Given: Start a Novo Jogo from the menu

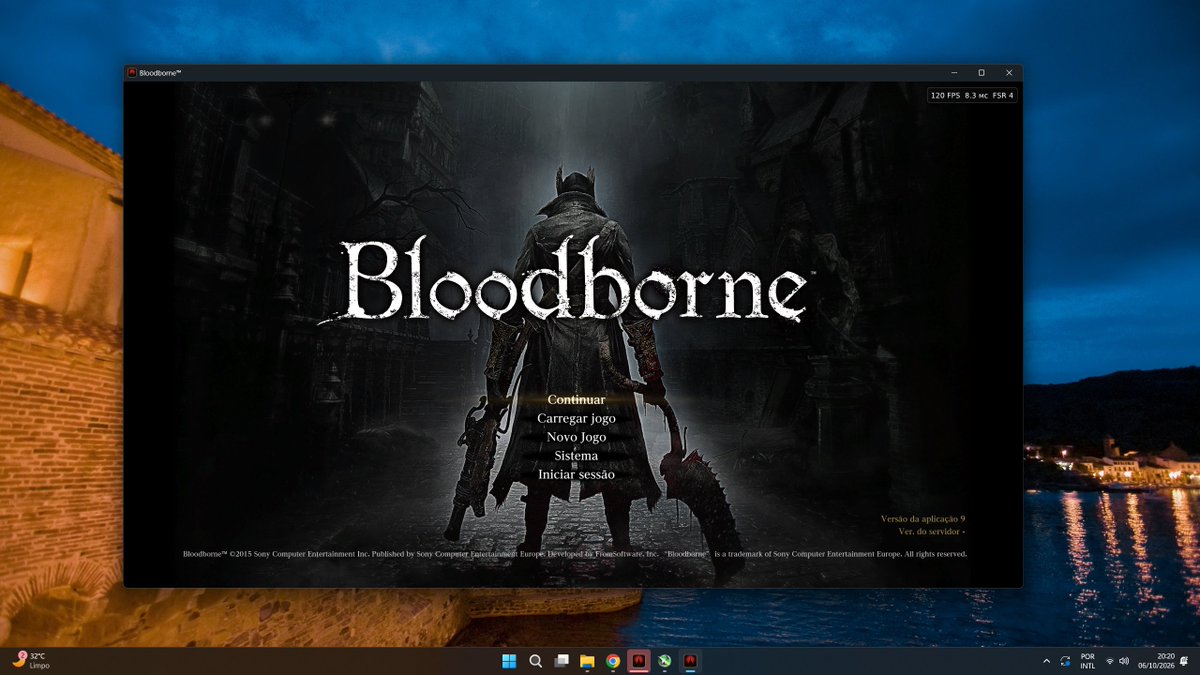Looking at the screenshot, I should click(x=576, y=437).
